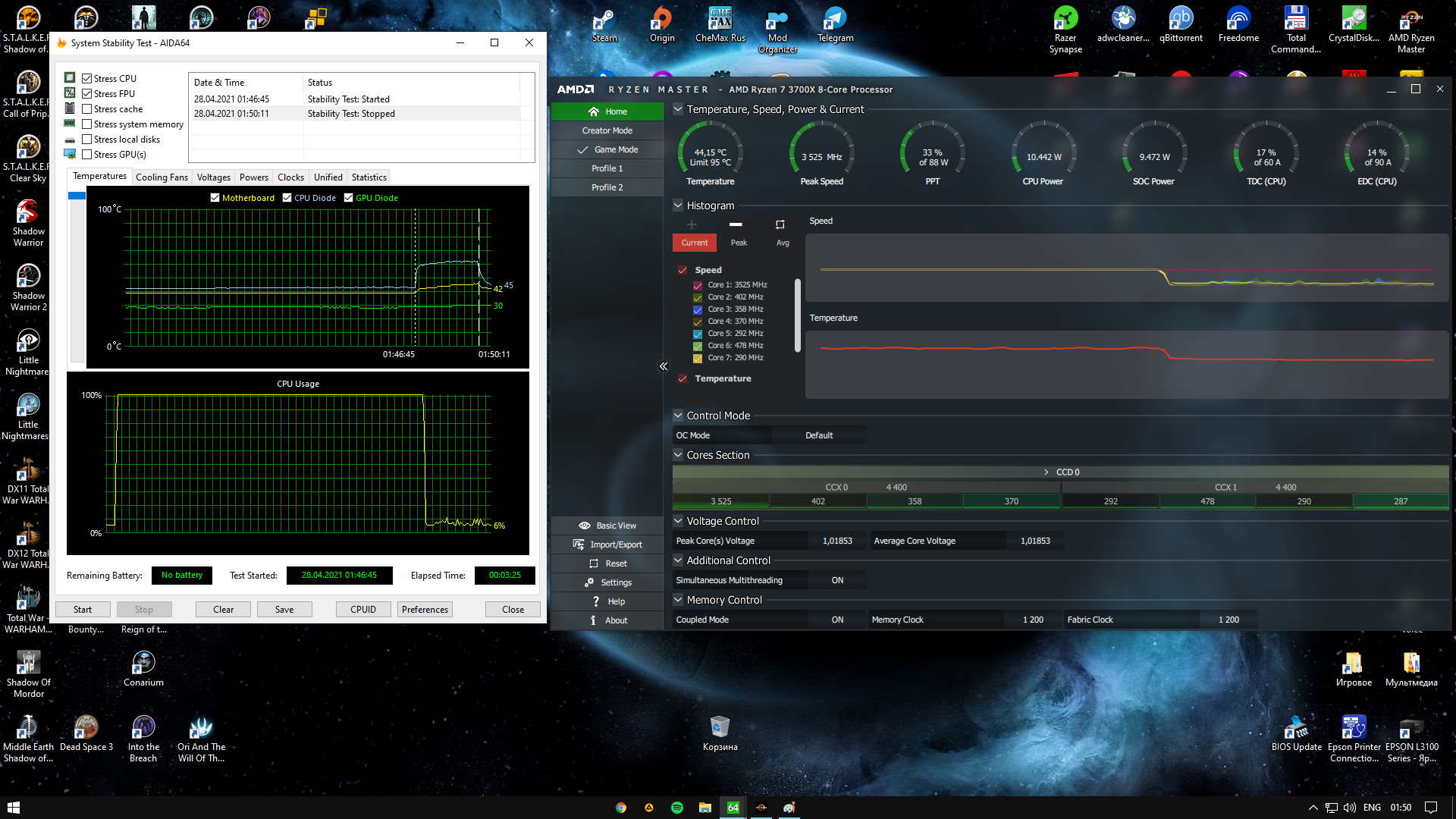
Task: Open AMD Ryzen Master desktop shortcut
Action: click(1411, 30)
